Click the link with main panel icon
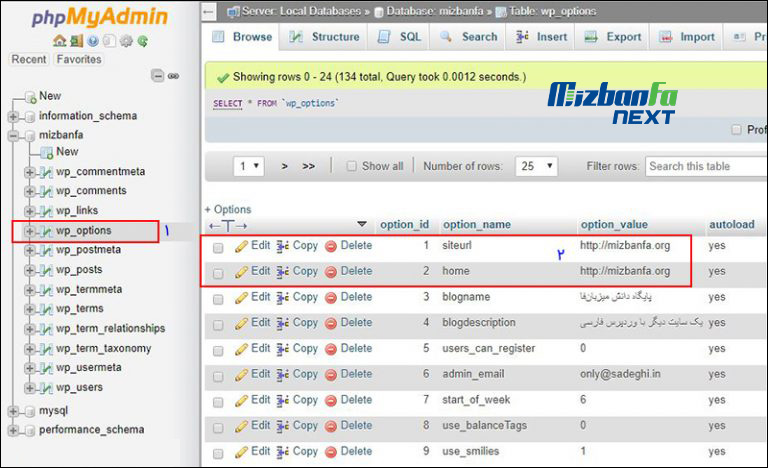 [x=173, y=76]
